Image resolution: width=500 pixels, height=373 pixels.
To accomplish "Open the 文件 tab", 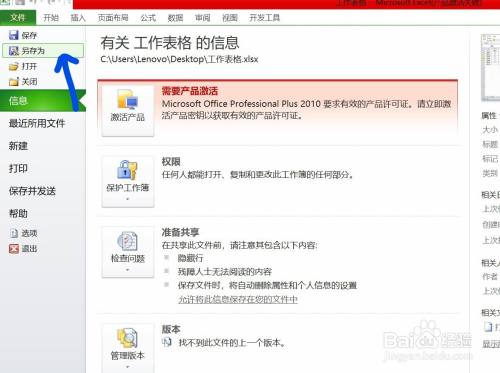I will pos(18,17).
